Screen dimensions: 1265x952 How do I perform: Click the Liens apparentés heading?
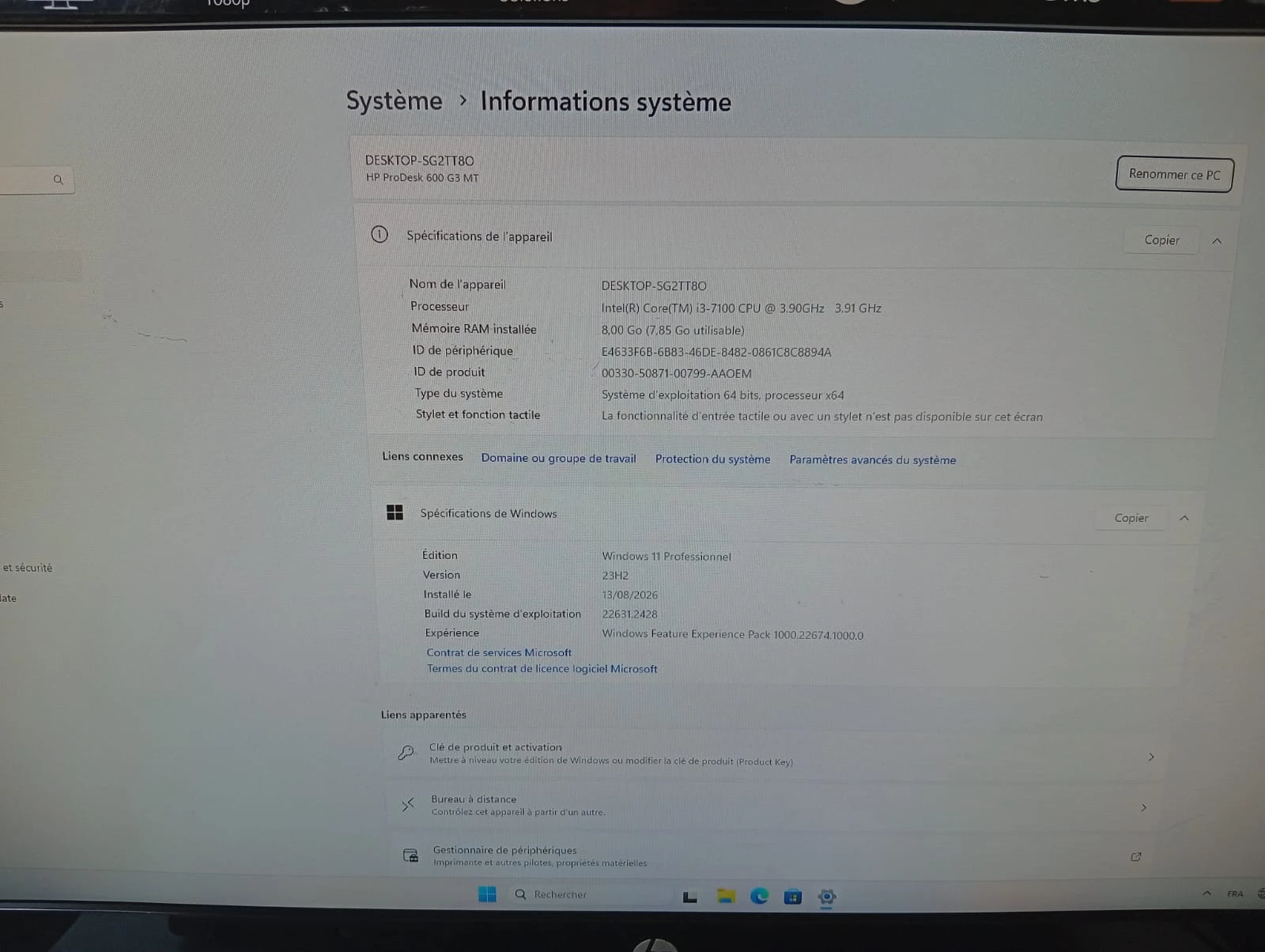pyautogui.click(x=423, y=715)
